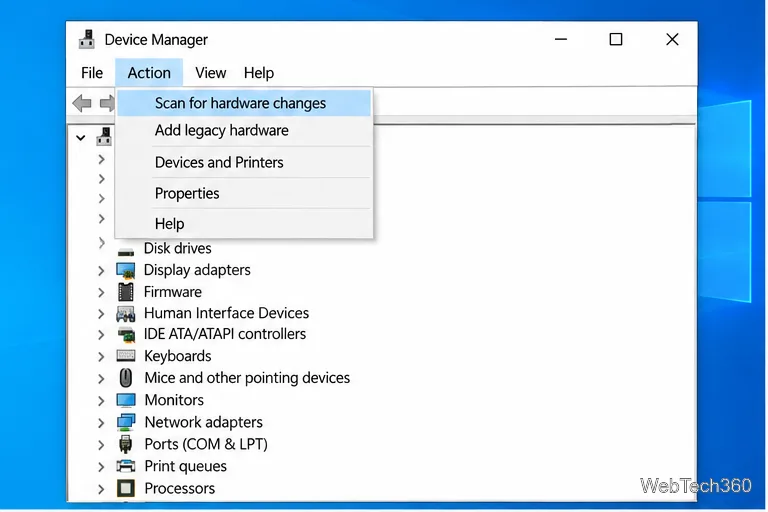
Task: Select the Print queues label
Action: point(186,466)
